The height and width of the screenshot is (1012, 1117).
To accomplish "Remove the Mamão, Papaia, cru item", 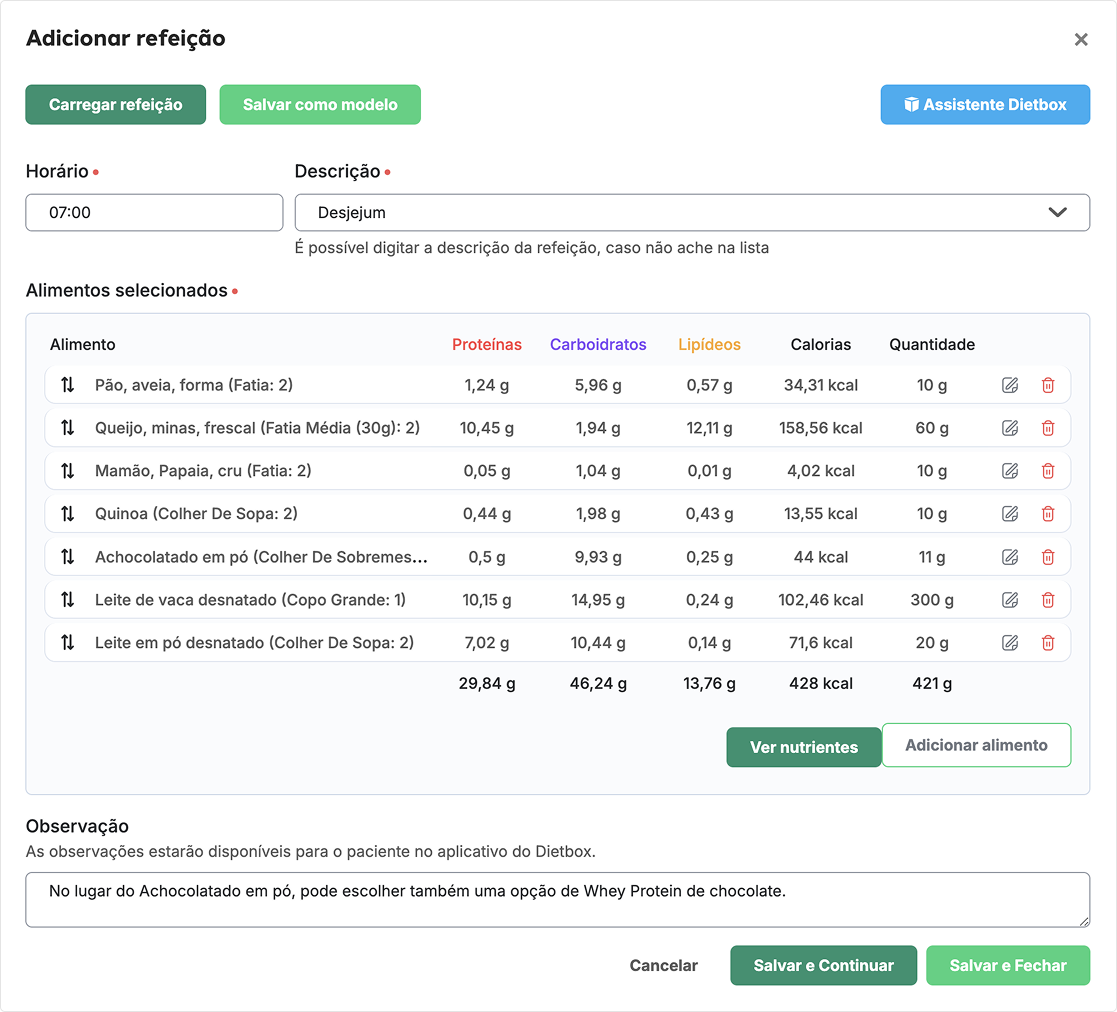I will pos(1048,471).
